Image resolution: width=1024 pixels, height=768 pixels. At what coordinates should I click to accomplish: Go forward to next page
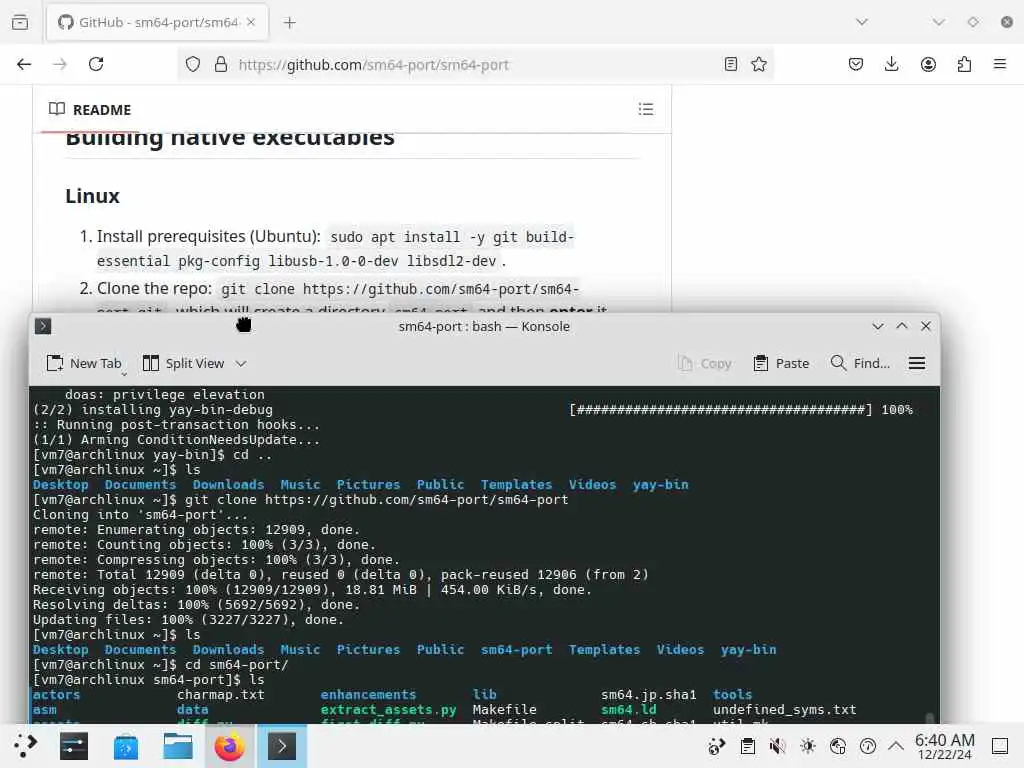click(60, 64)
